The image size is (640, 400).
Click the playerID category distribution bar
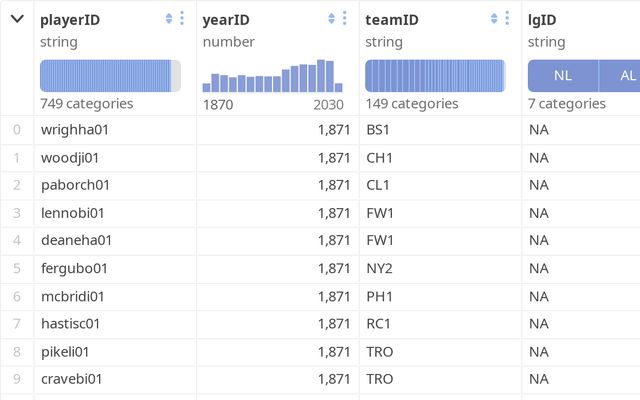[x=110, y=76]
